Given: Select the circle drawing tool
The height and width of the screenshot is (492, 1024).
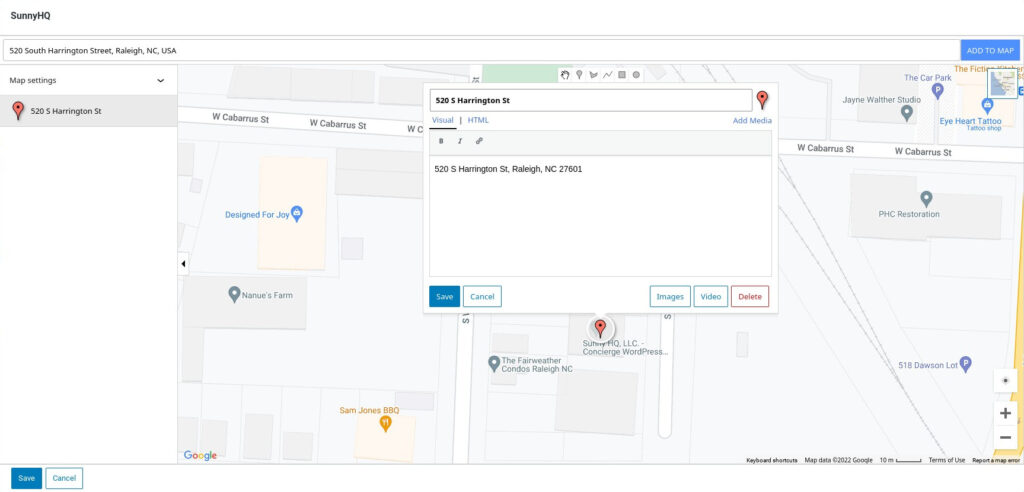Looking at the screenshot, I should tap(636, 74).
